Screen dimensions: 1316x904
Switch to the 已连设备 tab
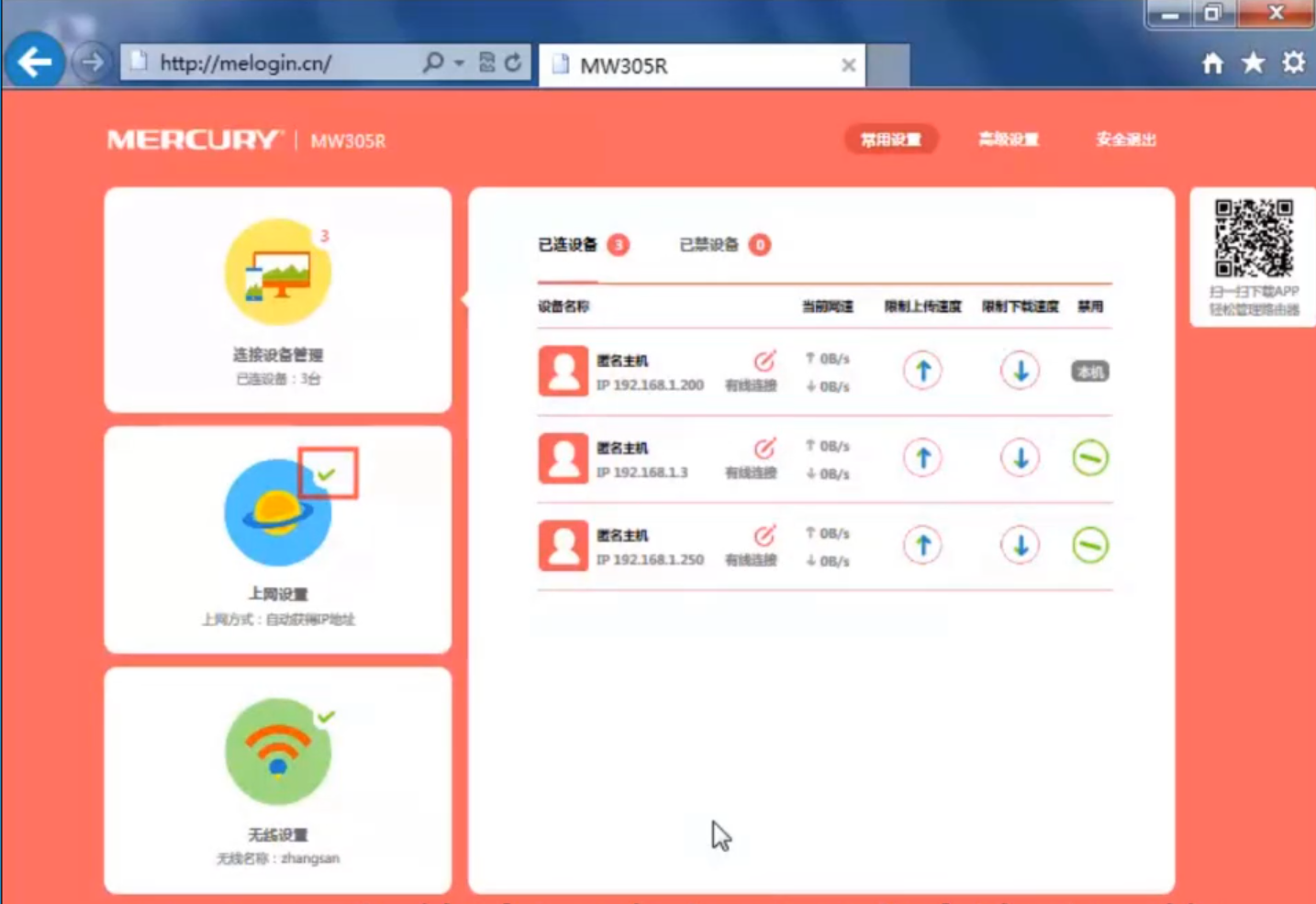pyautogui.click(x=567, y=245)
